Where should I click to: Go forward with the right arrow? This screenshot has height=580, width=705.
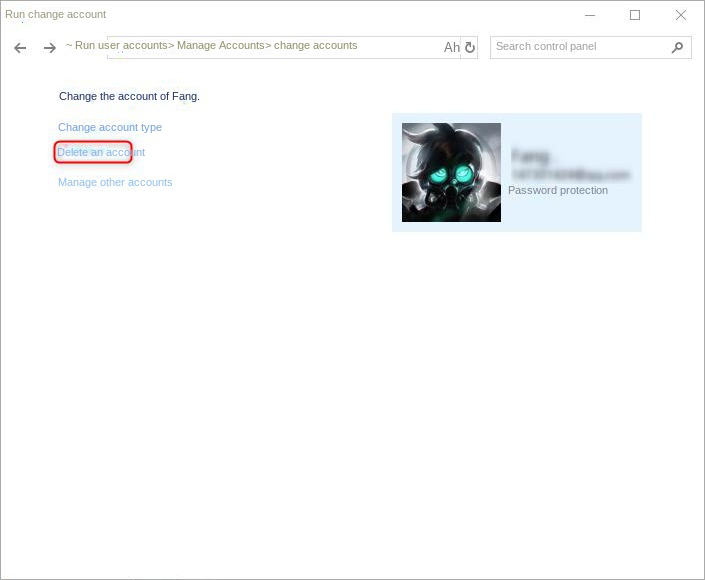(49, 48)
